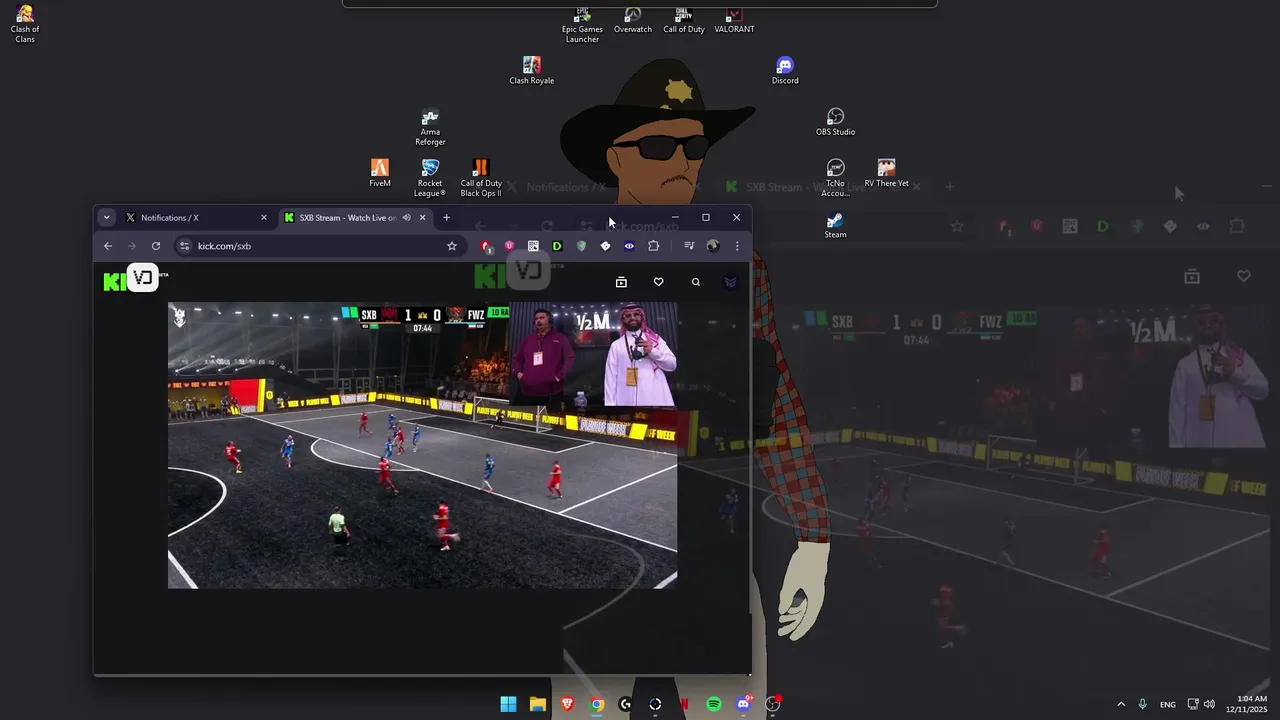Open Logitech G HUB taskbar icon
Viewport: 1280px width, 720px height.
pos(626,704)
